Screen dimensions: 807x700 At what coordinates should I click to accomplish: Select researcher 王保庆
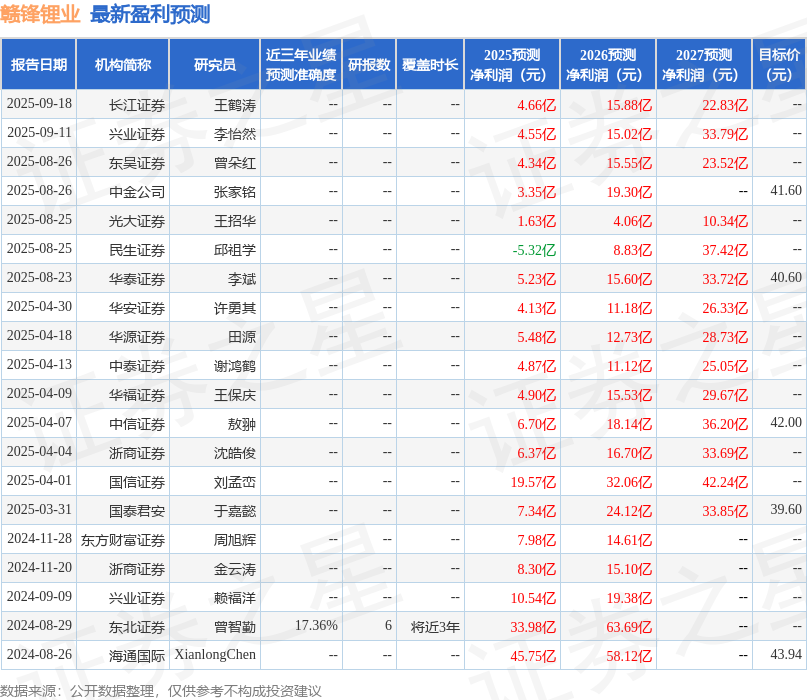pos(235,395)
